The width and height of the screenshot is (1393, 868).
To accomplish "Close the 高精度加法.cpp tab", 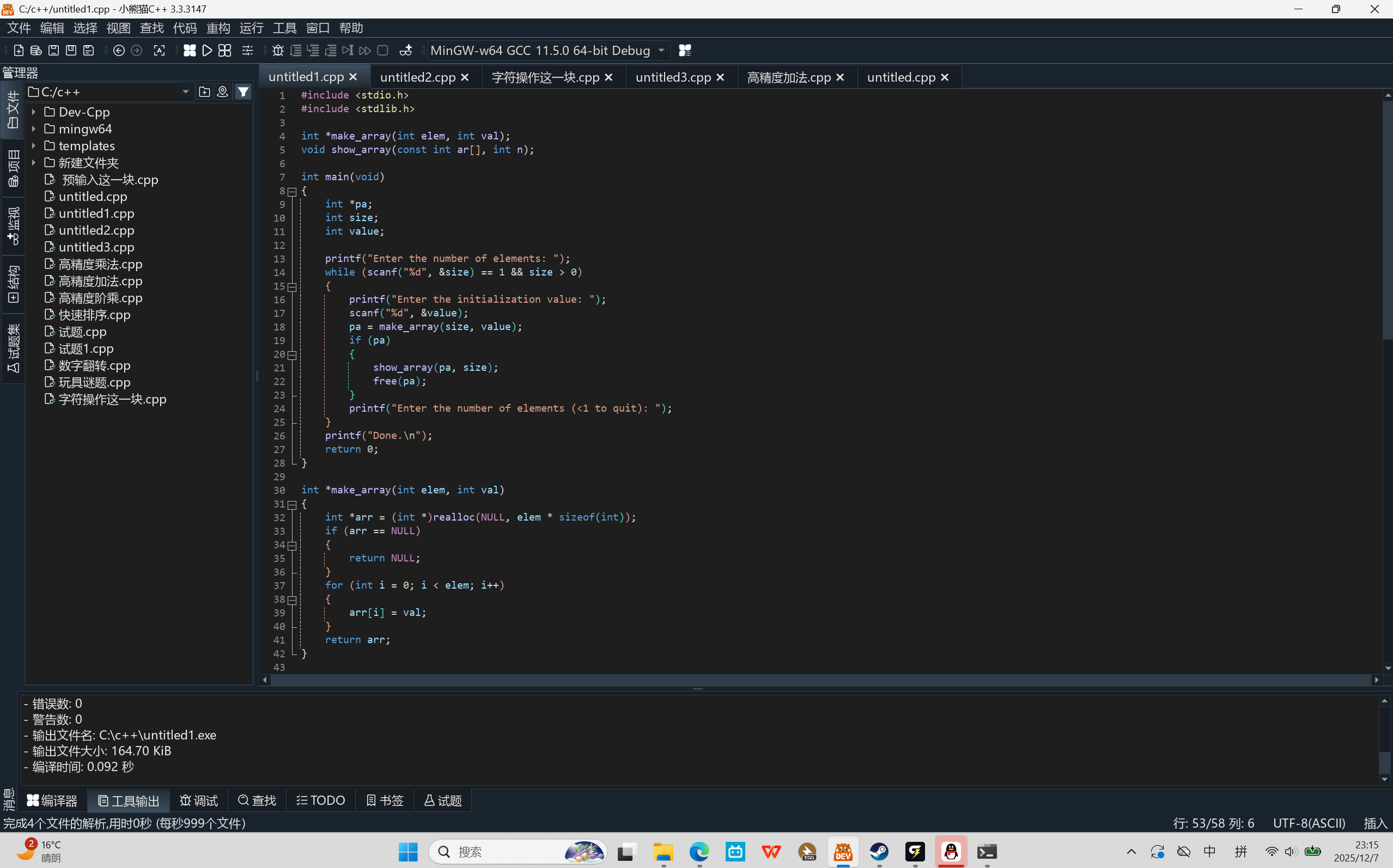I will pyautogui.click(x=840, y=77).
